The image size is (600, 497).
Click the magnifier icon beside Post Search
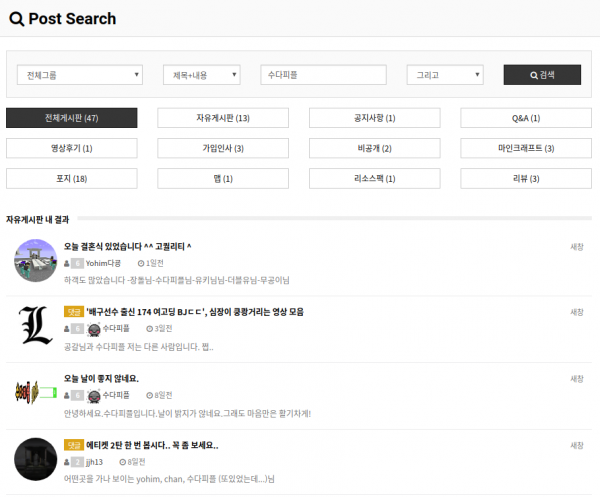(16, 19)
